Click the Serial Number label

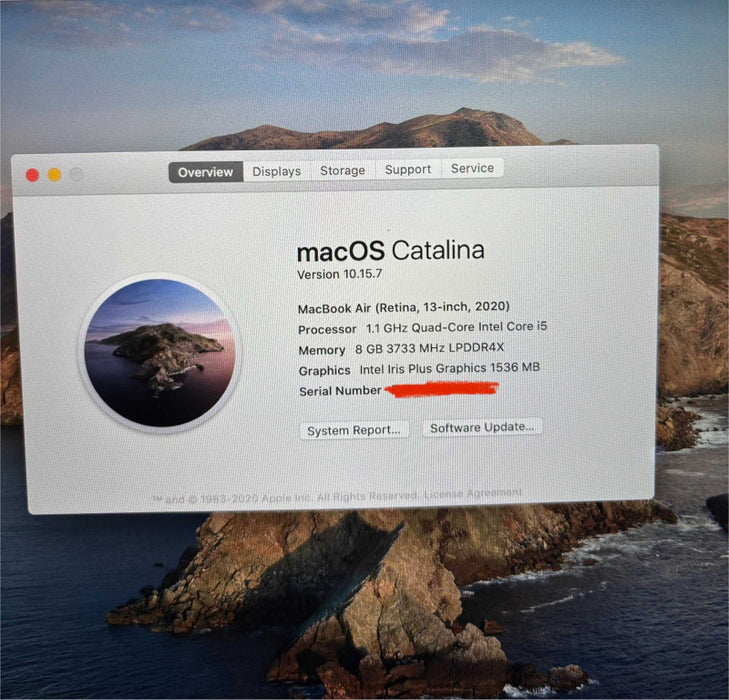click(340, 391)
